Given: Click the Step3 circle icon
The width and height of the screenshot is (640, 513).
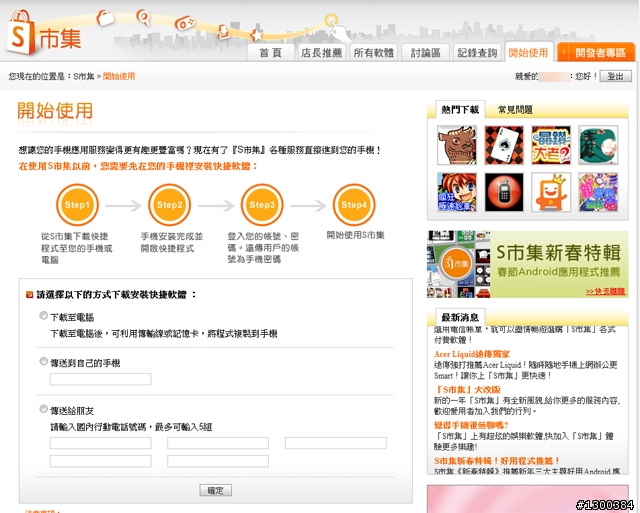Looking at the screenshot, I should (x=262, y=205).
